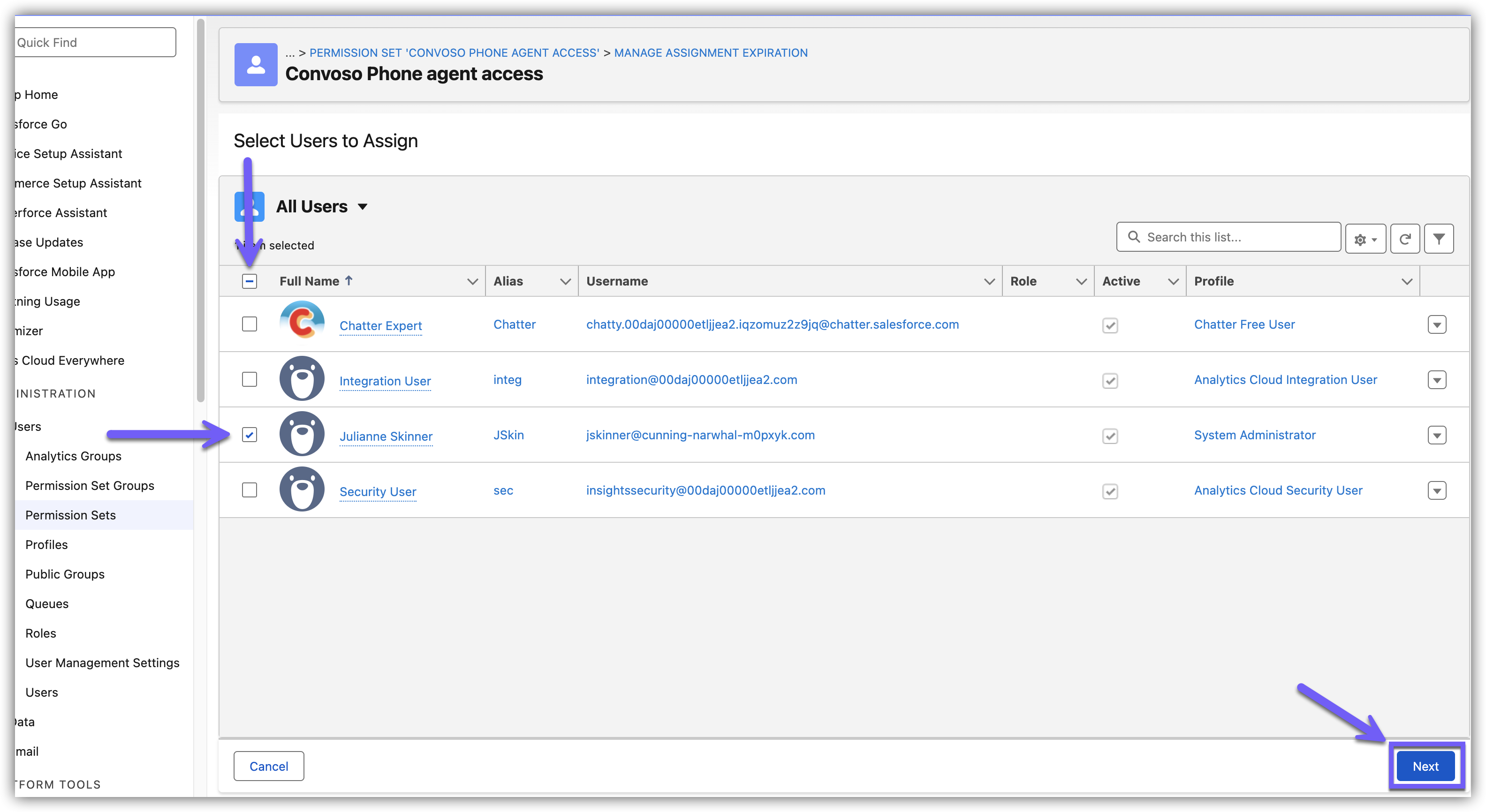Screen dimensions: 1486x812
Task: Click Security User's astro avatar
Action: point(302,489)
